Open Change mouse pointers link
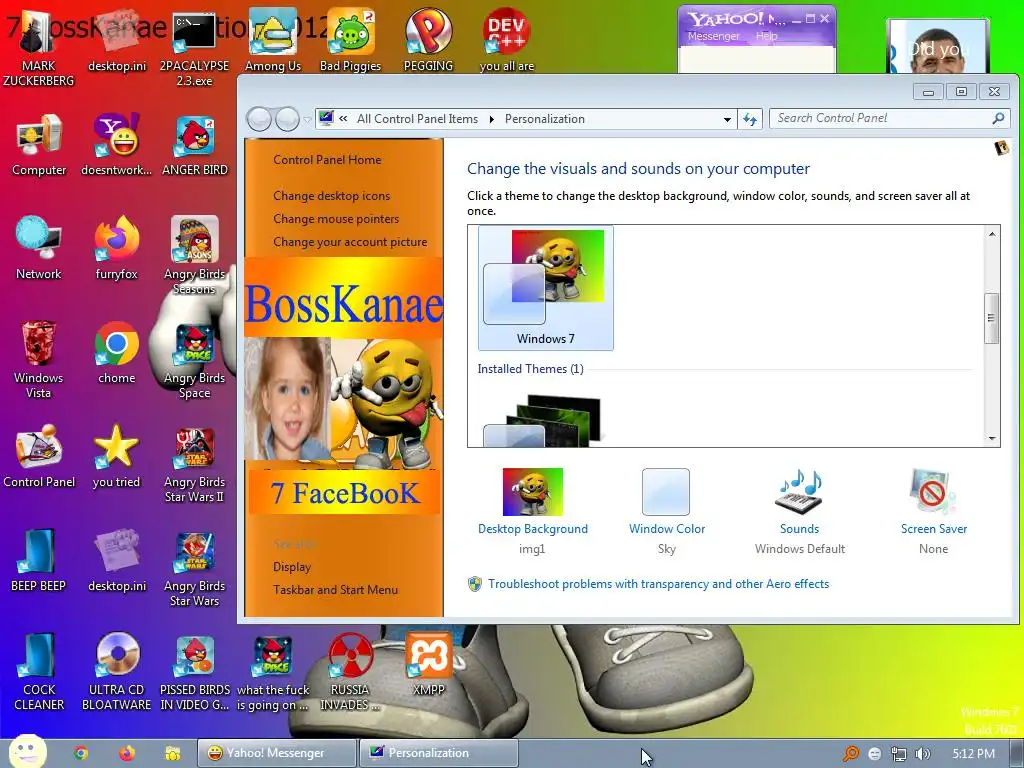Screen dimensions: 1024x768 point(336,219)
